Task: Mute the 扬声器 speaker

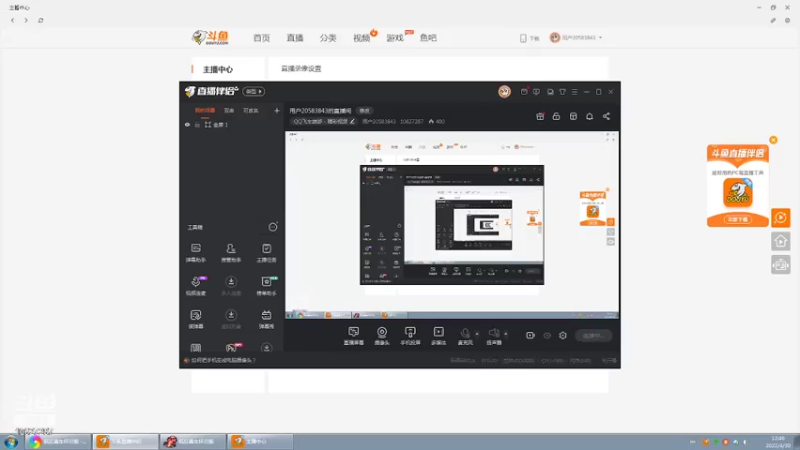Action: point(494,336)
